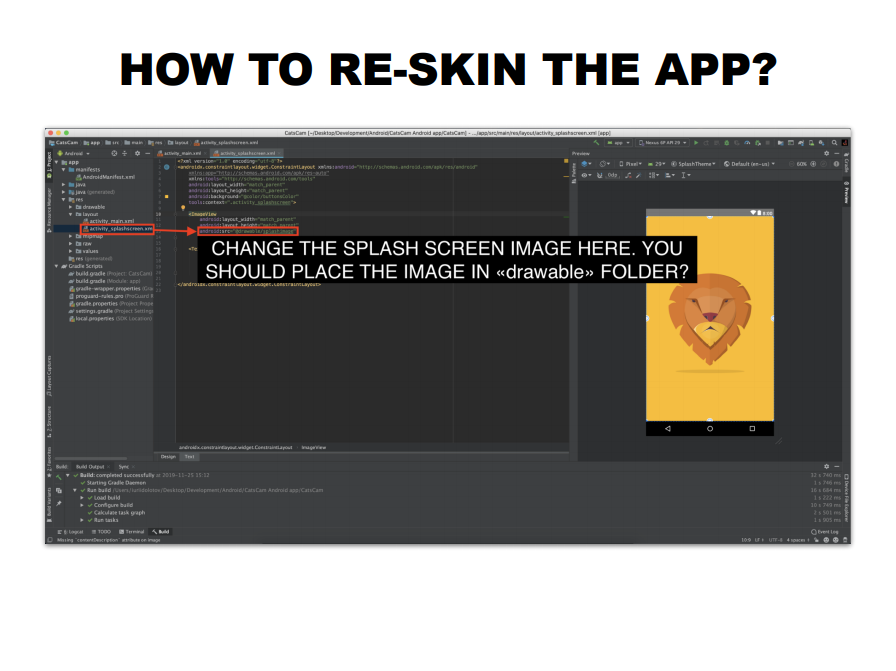Switch to the activity_main.xml editor tab

click(x=182, y=153)
